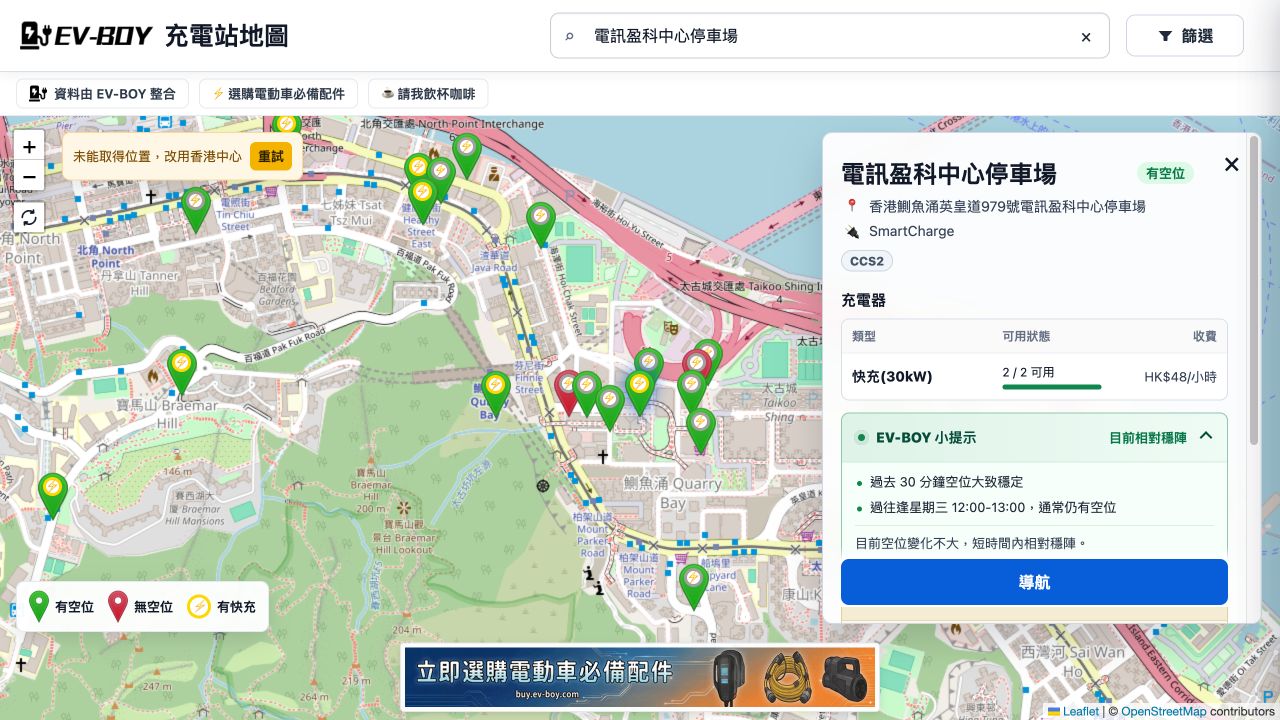1280x720 pixels.
Task: Zoom out the map with minus button
Action: (29, 176)
